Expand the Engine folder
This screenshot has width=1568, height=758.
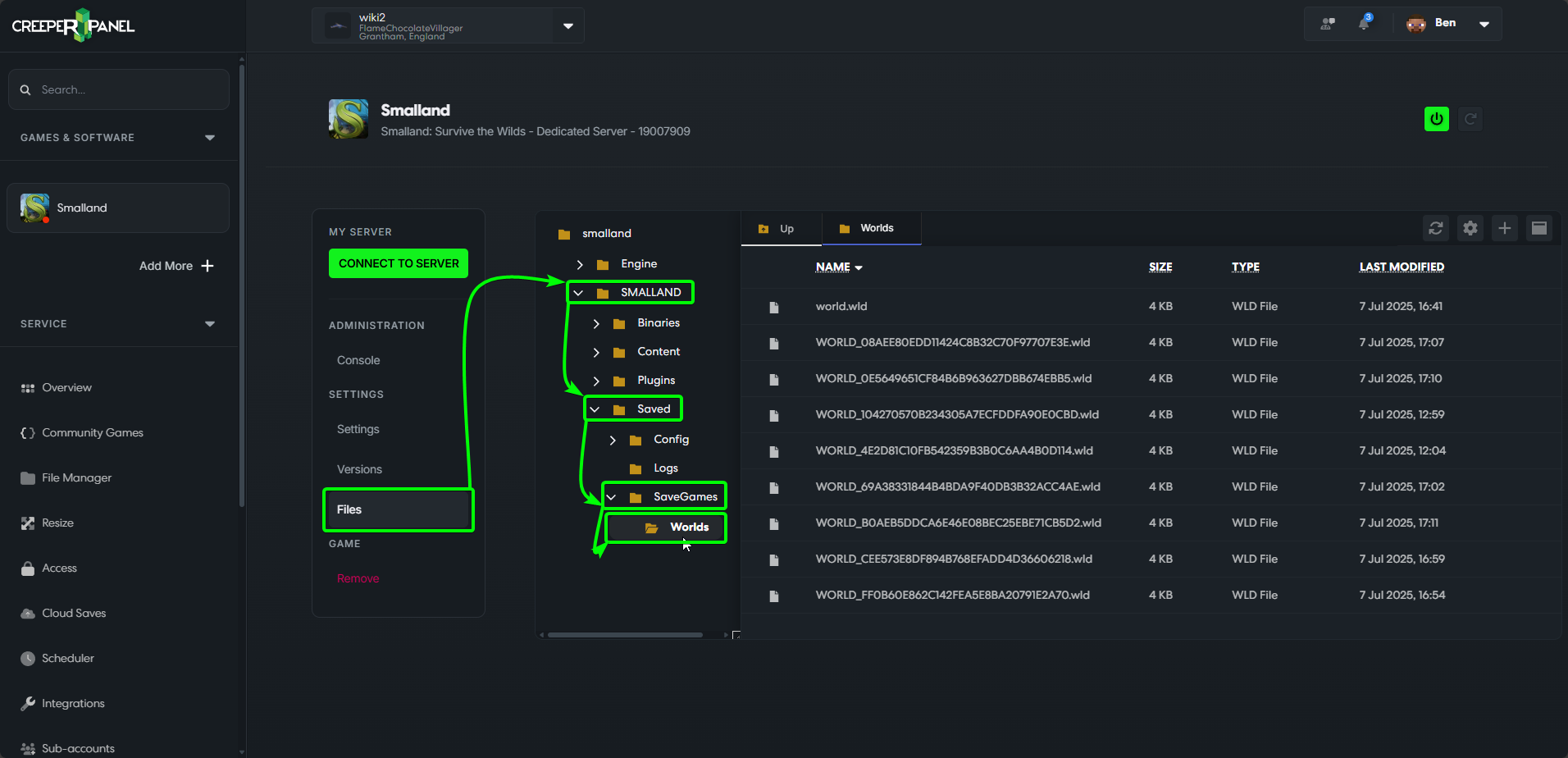click(x=580, y=264)
